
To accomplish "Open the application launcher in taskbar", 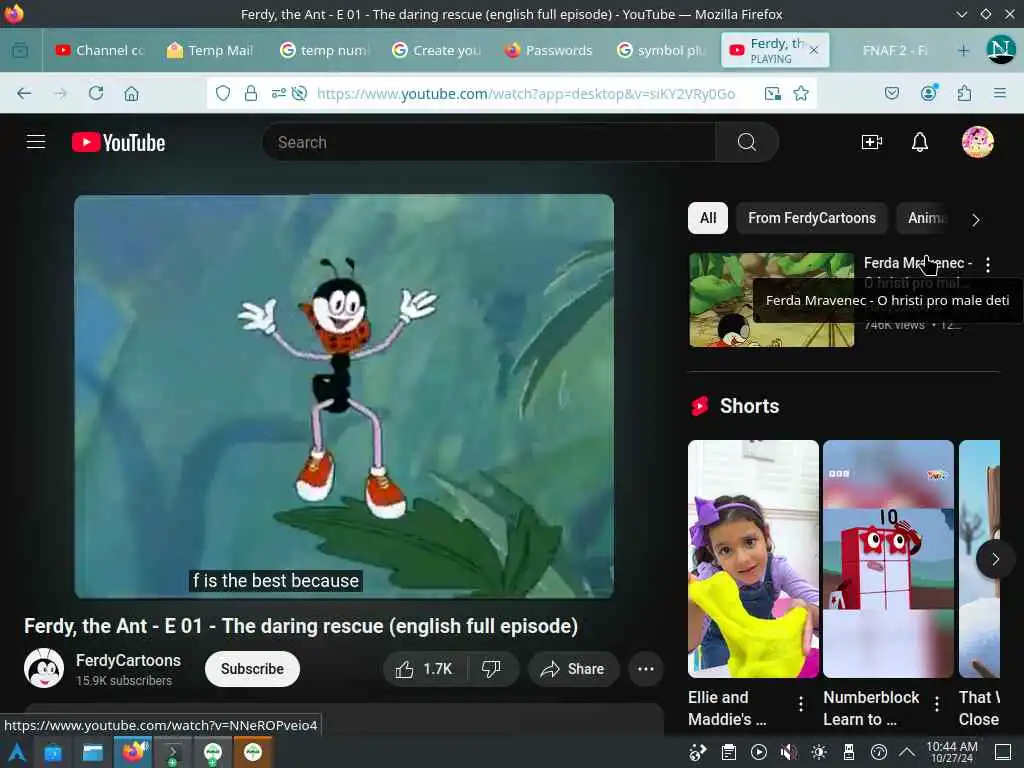I will (16, 752).
